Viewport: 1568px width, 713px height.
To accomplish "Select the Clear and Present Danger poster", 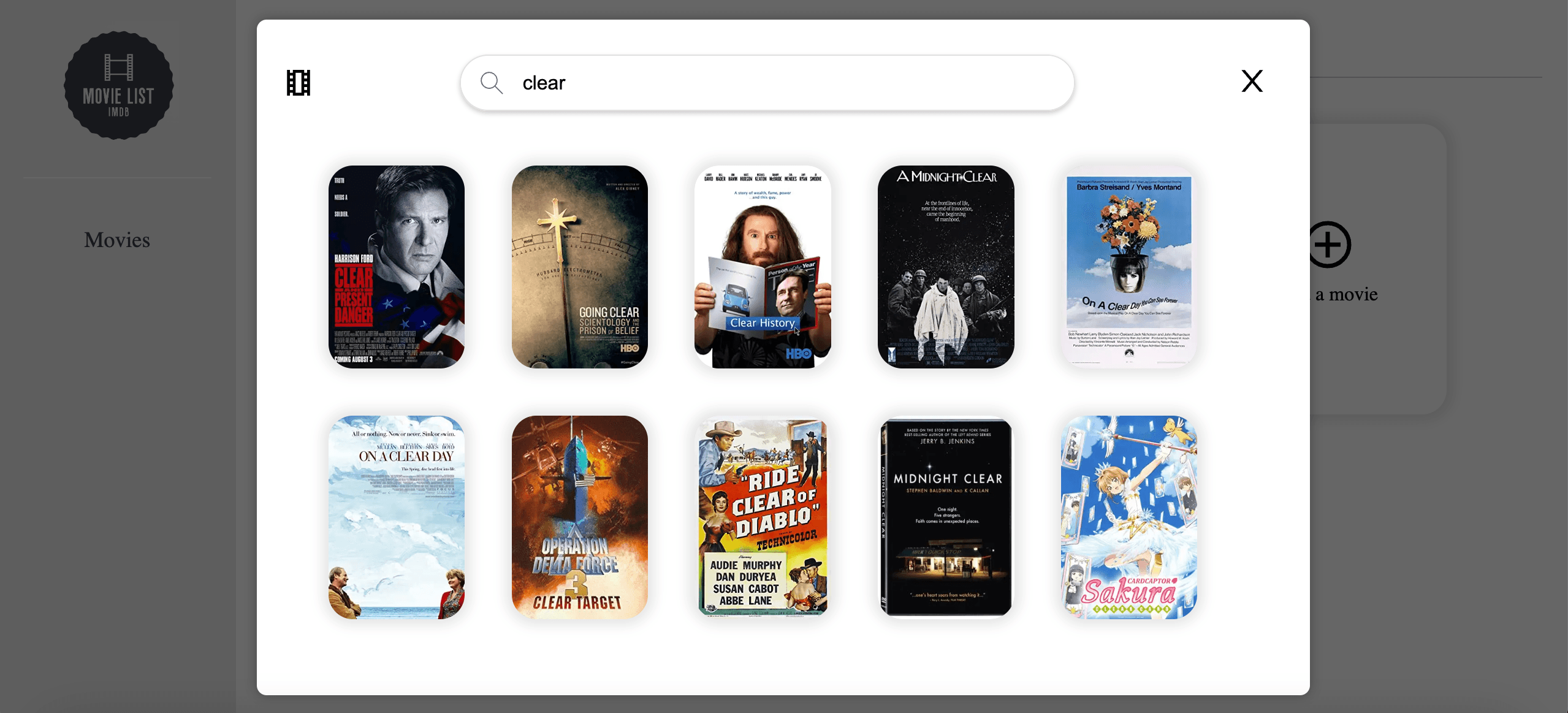I will coord(397,267).
